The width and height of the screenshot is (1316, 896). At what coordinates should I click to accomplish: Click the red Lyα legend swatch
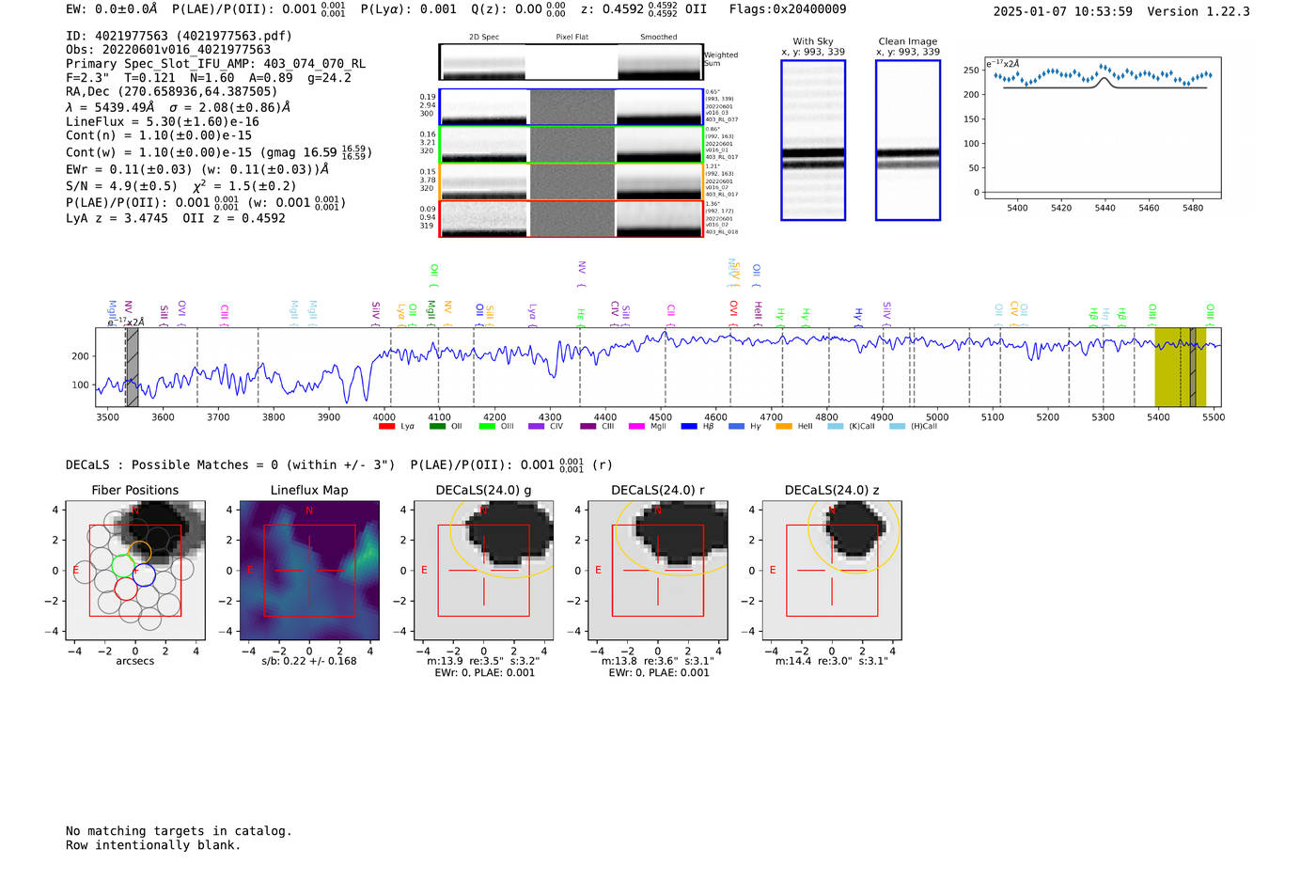(x=386, y=427)
